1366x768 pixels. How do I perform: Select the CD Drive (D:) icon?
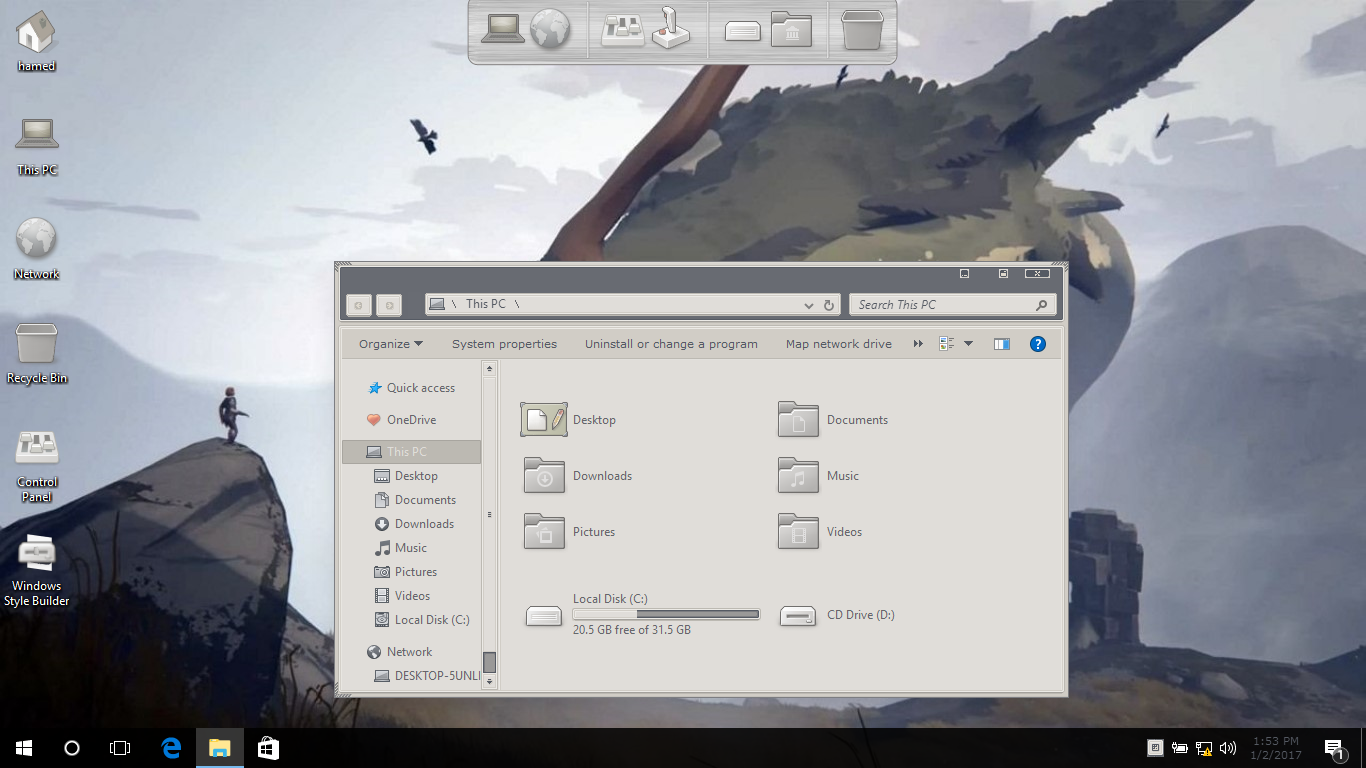click(x=798, y=616)
